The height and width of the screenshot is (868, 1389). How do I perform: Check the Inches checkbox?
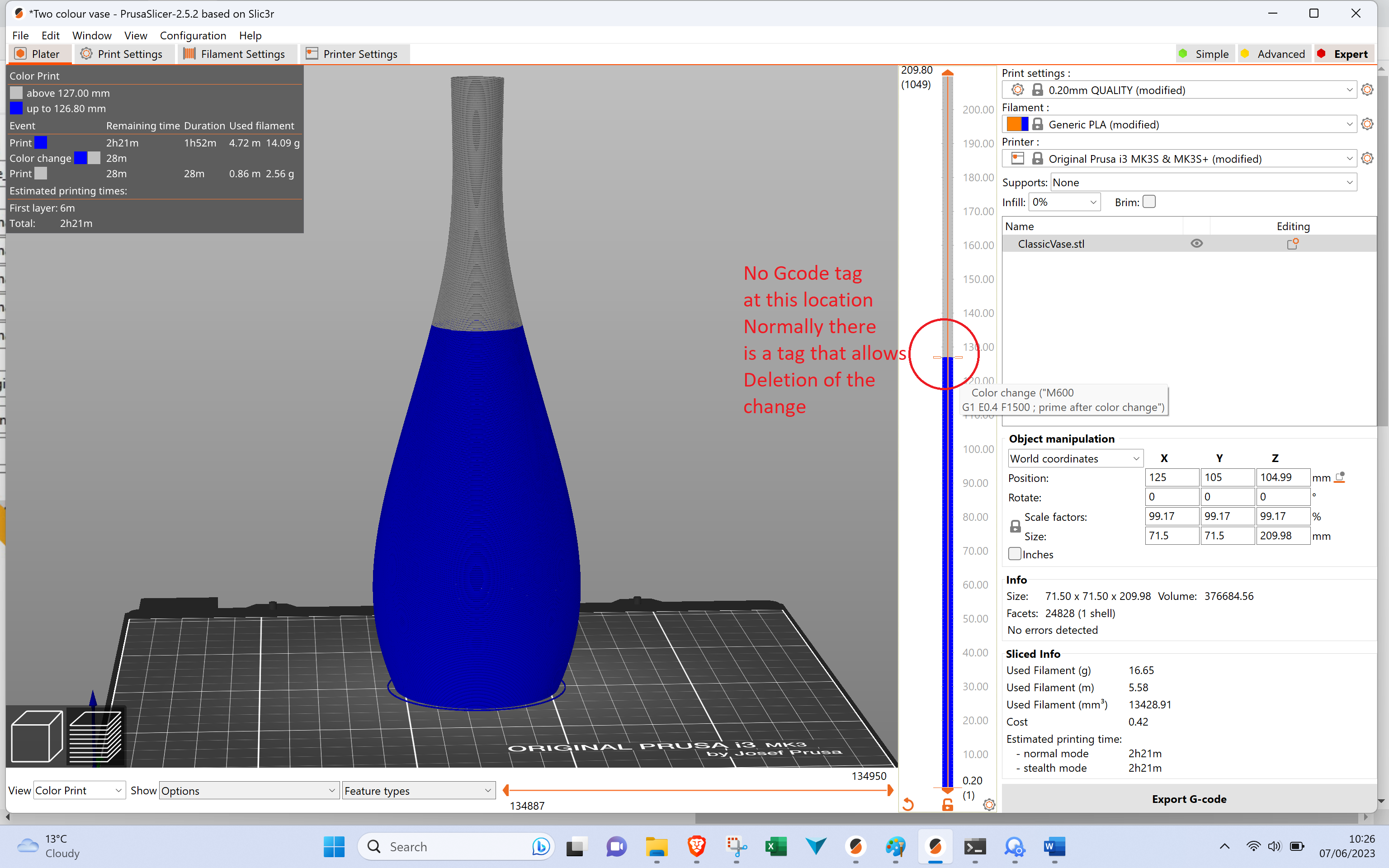pos(1016,553)
